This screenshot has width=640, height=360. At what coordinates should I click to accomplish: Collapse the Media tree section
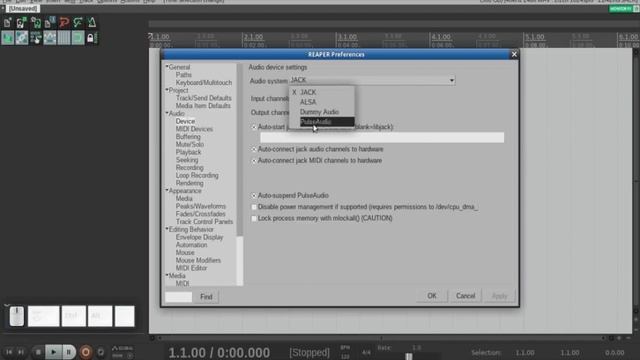[x=167, y=276]
